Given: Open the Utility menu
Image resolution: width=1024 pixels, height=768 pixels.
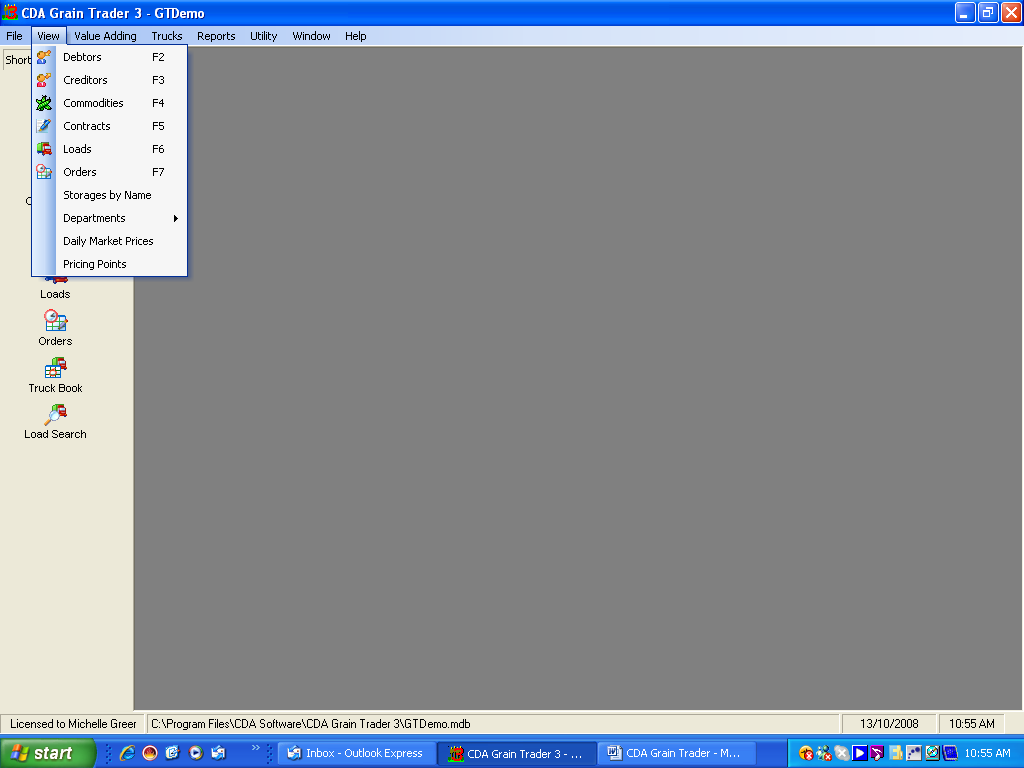Looking at the screenshot, I should (x=263, y=36).
